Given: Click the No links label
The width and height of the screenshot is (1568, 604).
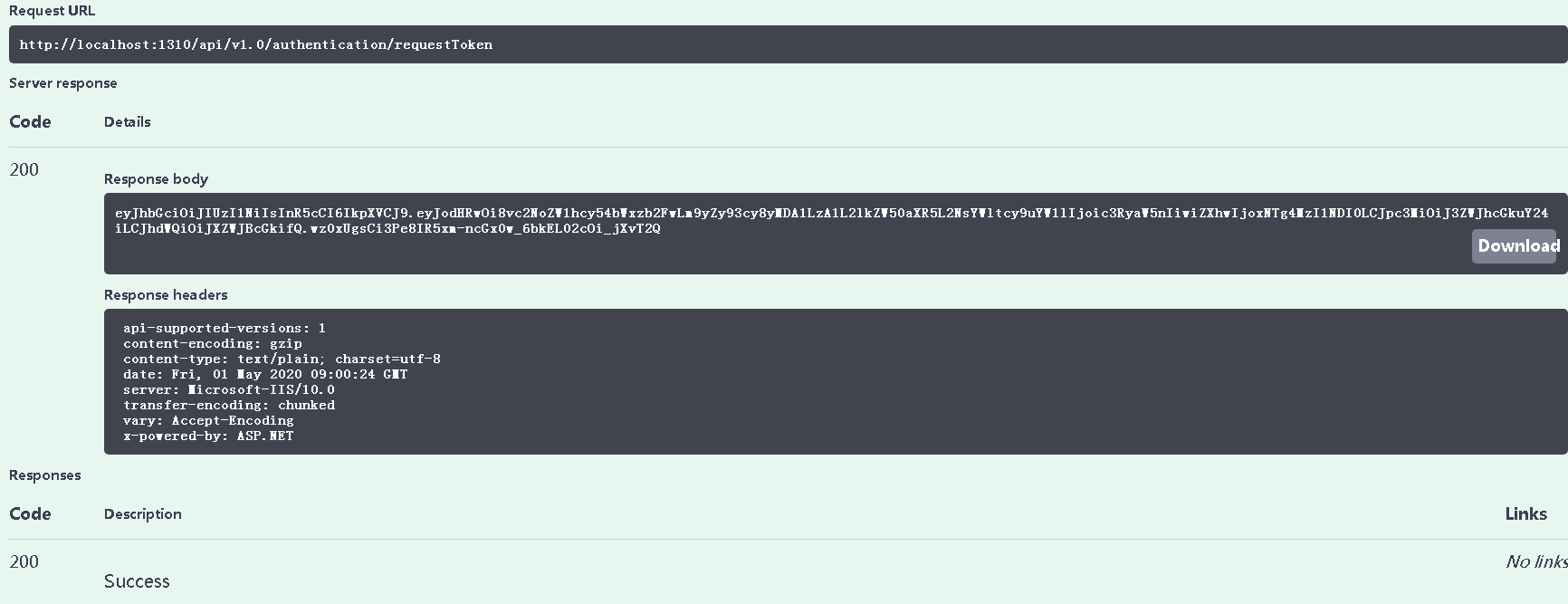Looking at the screenshot, I should point(1535,561).
